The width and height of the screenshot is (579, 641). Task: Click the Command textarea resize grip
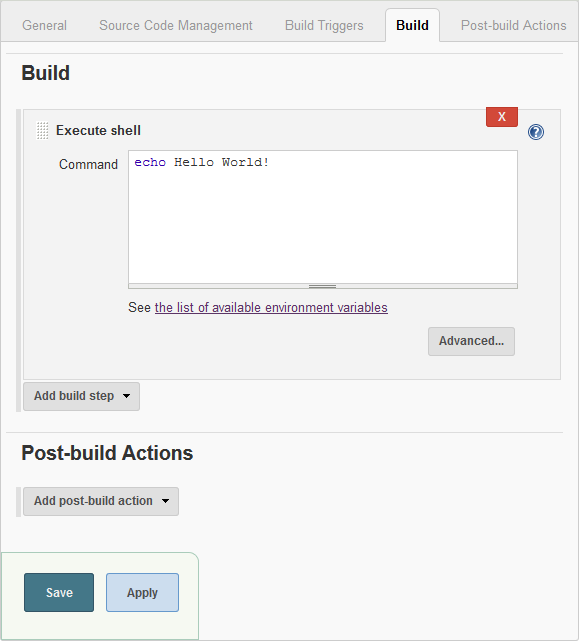323,286
